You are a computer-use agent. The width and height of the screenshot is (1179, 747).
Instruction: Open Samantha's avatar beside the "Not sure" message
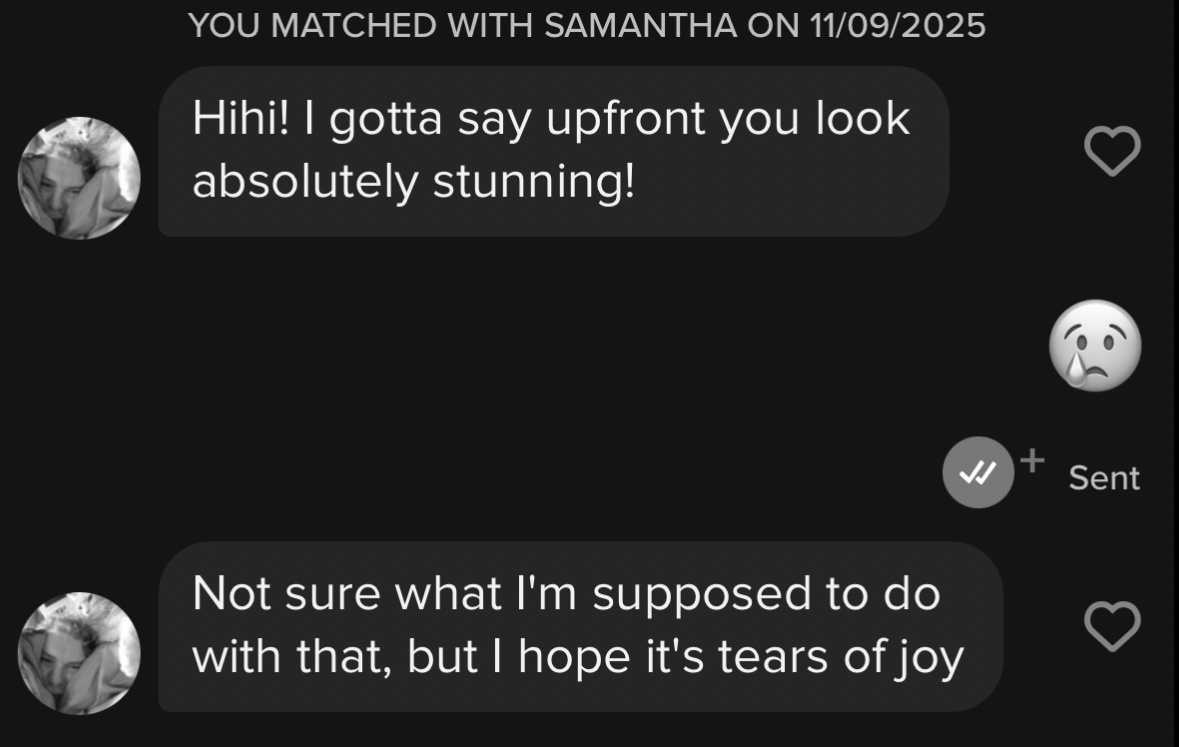[x=79, y=653]
